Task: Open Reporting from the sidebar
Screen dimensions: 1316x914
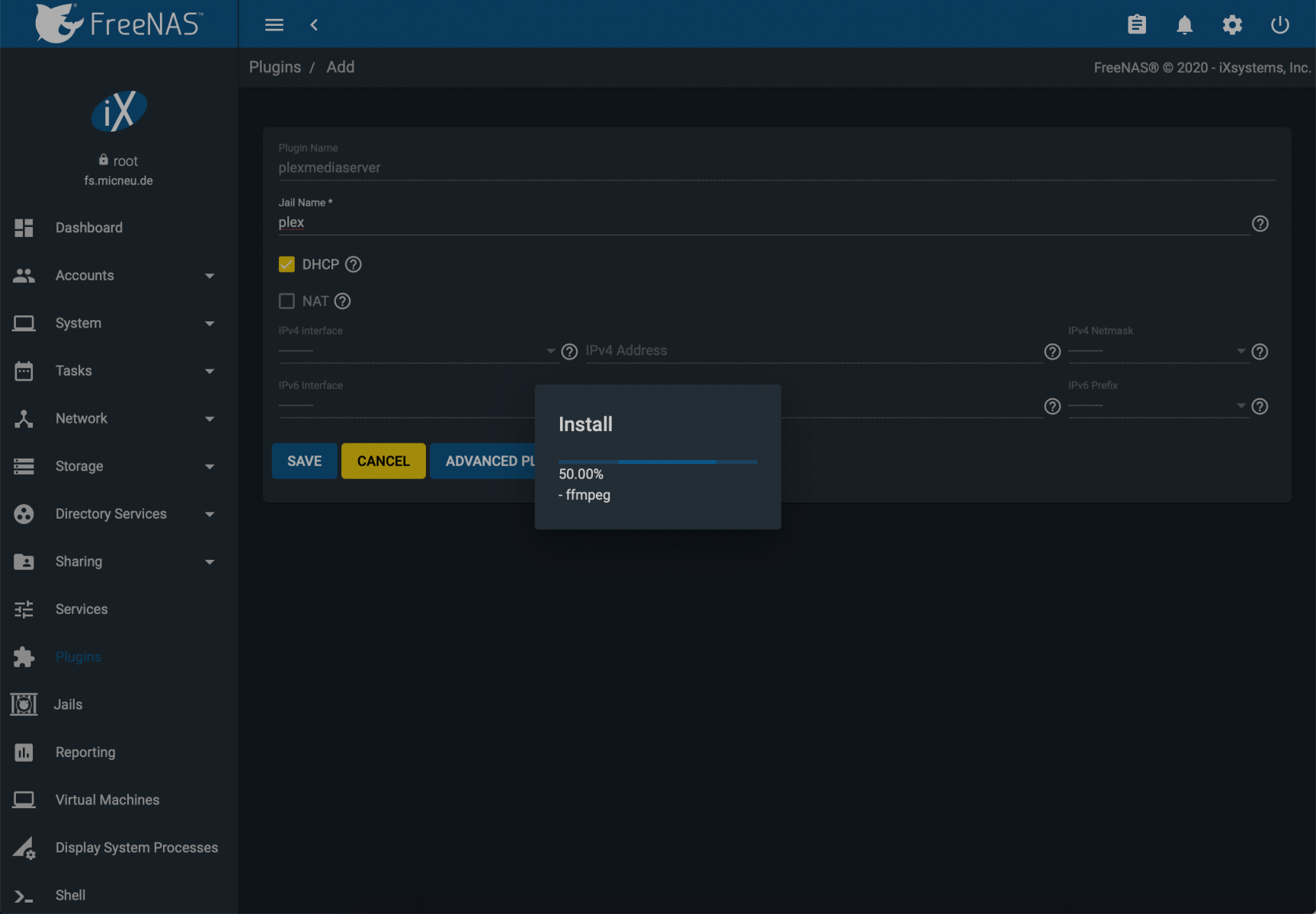Action: click(85, 753)
